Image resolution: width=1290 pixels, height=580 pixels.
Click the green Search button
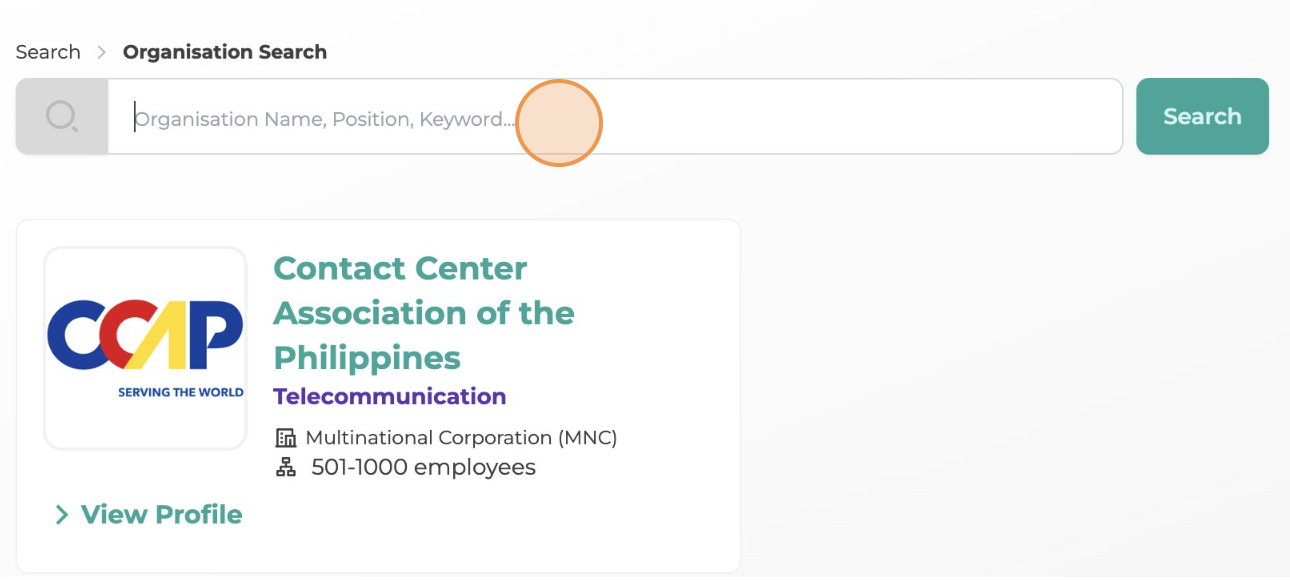1202,116
